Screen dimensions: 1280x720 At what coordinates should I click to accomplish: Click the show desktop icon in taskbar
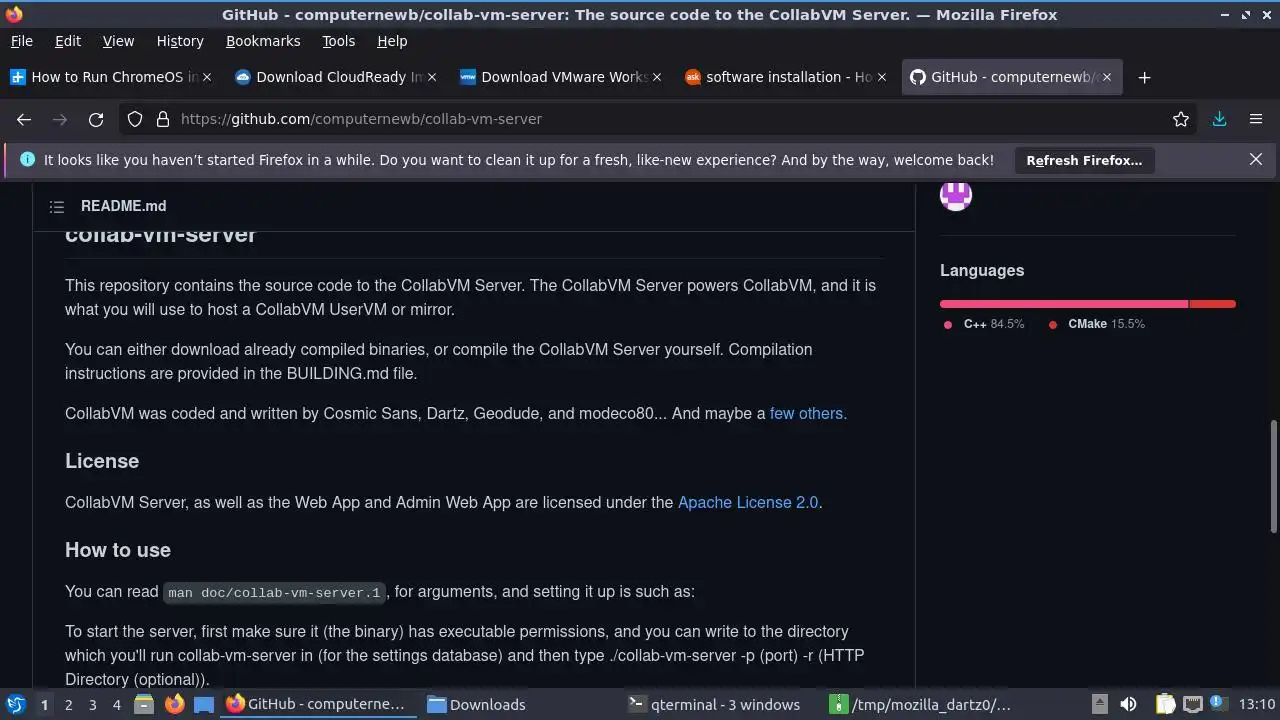(204, 704)
